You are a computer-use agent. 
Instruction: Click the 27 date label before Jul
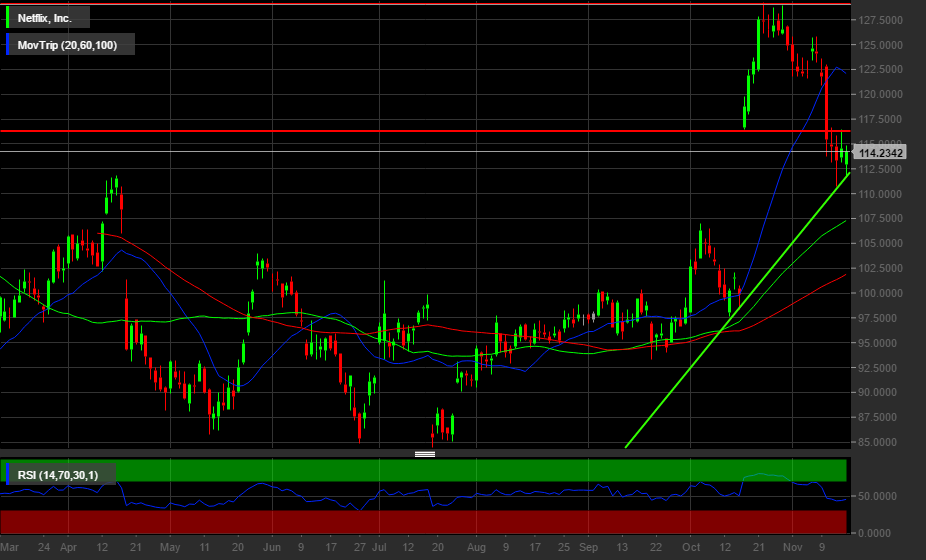[360, 547]
